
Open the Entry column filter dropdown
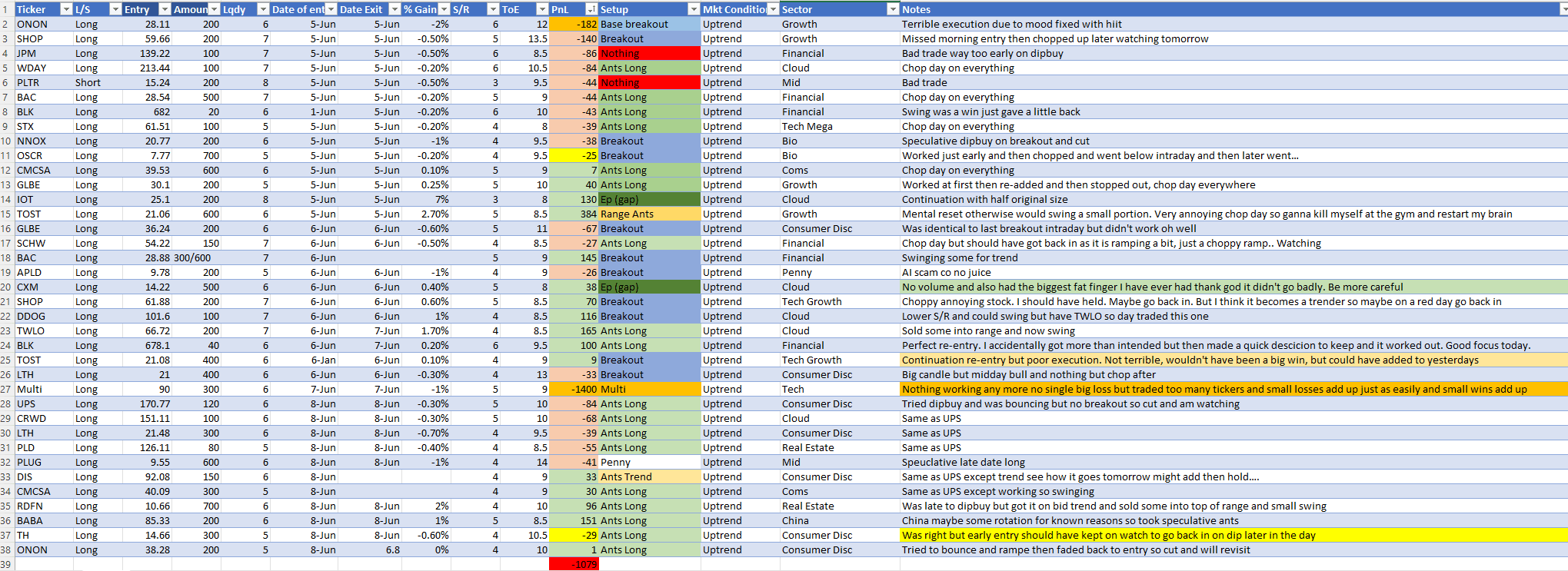pos(165,9)
